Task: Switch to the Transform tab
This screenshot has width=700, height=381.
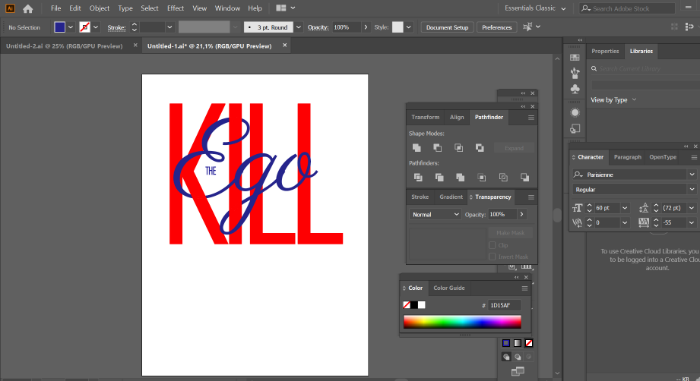Action: 425,117
